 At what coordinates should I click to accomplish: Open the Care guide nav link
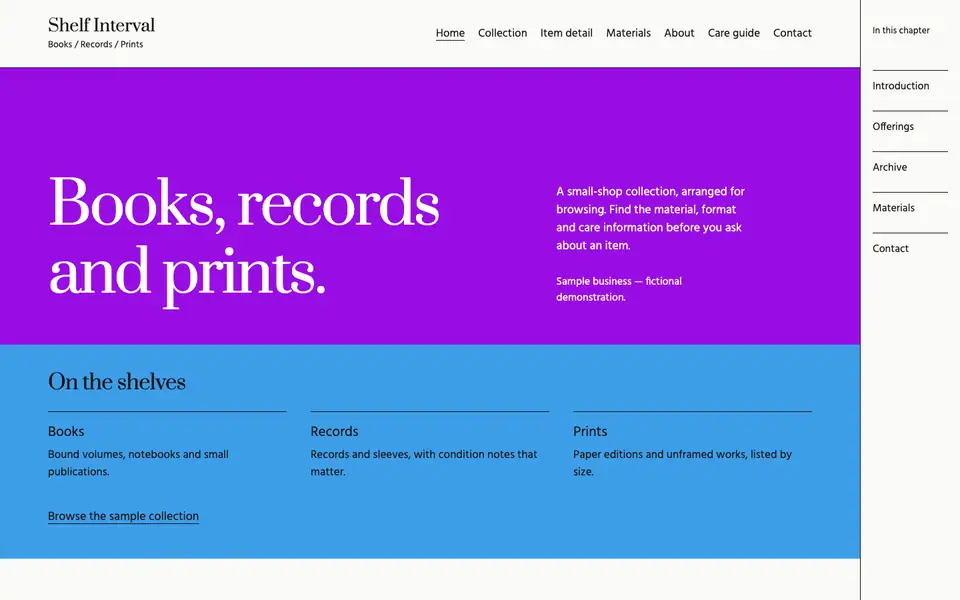pyautogui.click(x=733, y=33)
